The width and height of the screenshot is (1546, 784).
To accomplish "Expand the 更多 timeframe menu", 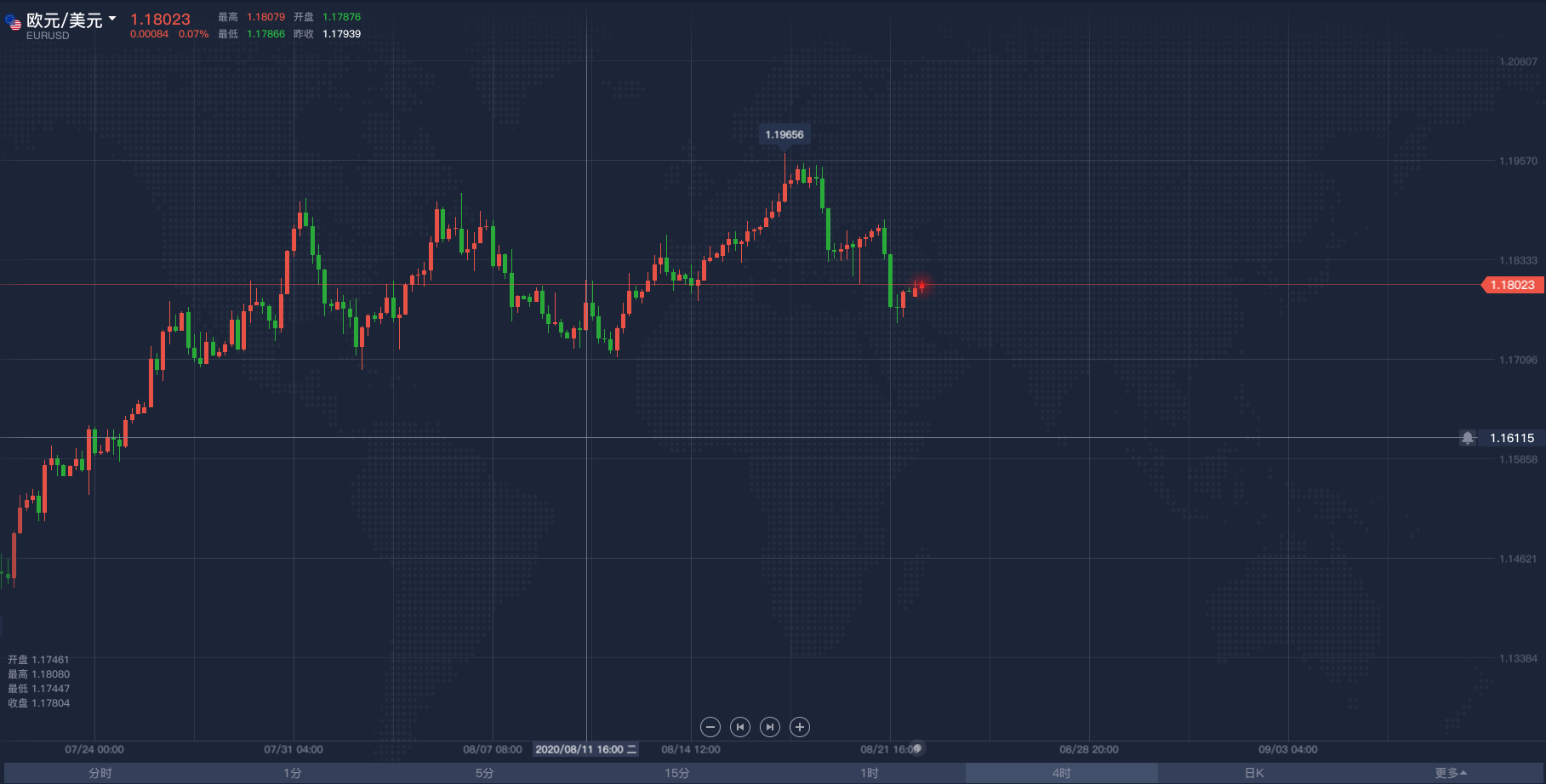I will point(1450,773).
